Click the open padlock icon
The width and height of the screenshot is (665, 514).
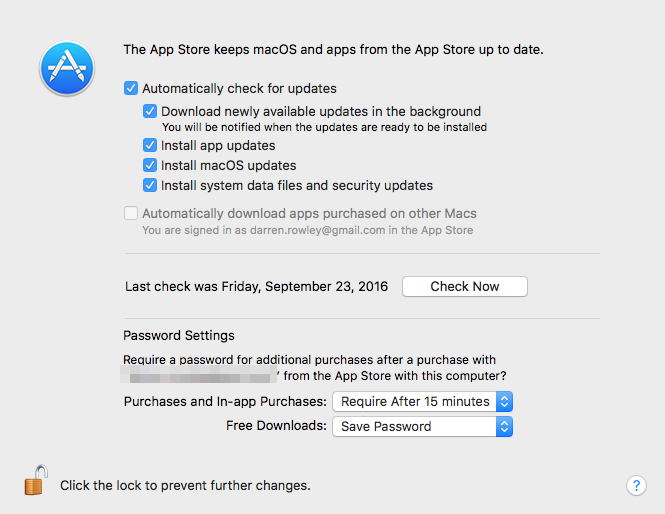pos(36,480)
